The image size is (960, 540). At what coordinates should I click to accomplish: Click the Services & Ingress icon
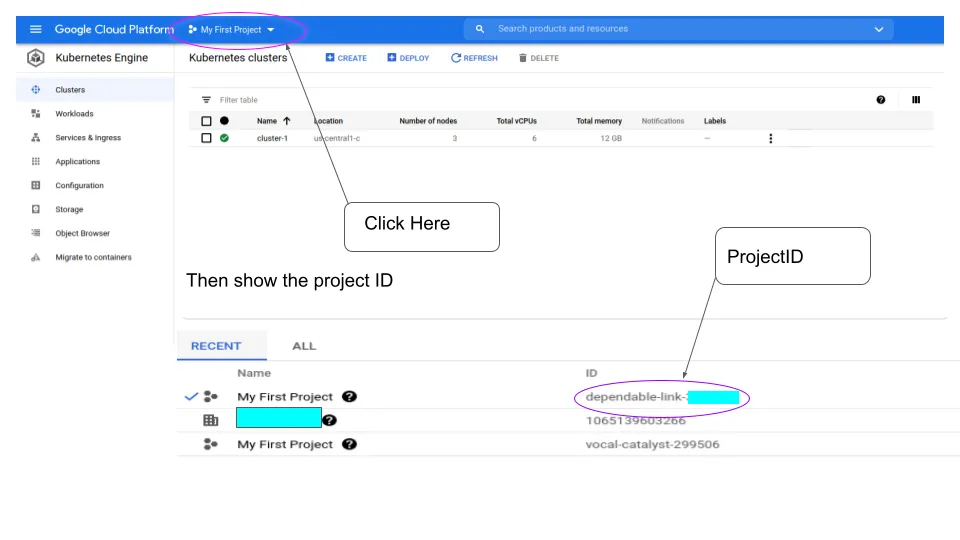click(x=36, y=137)
